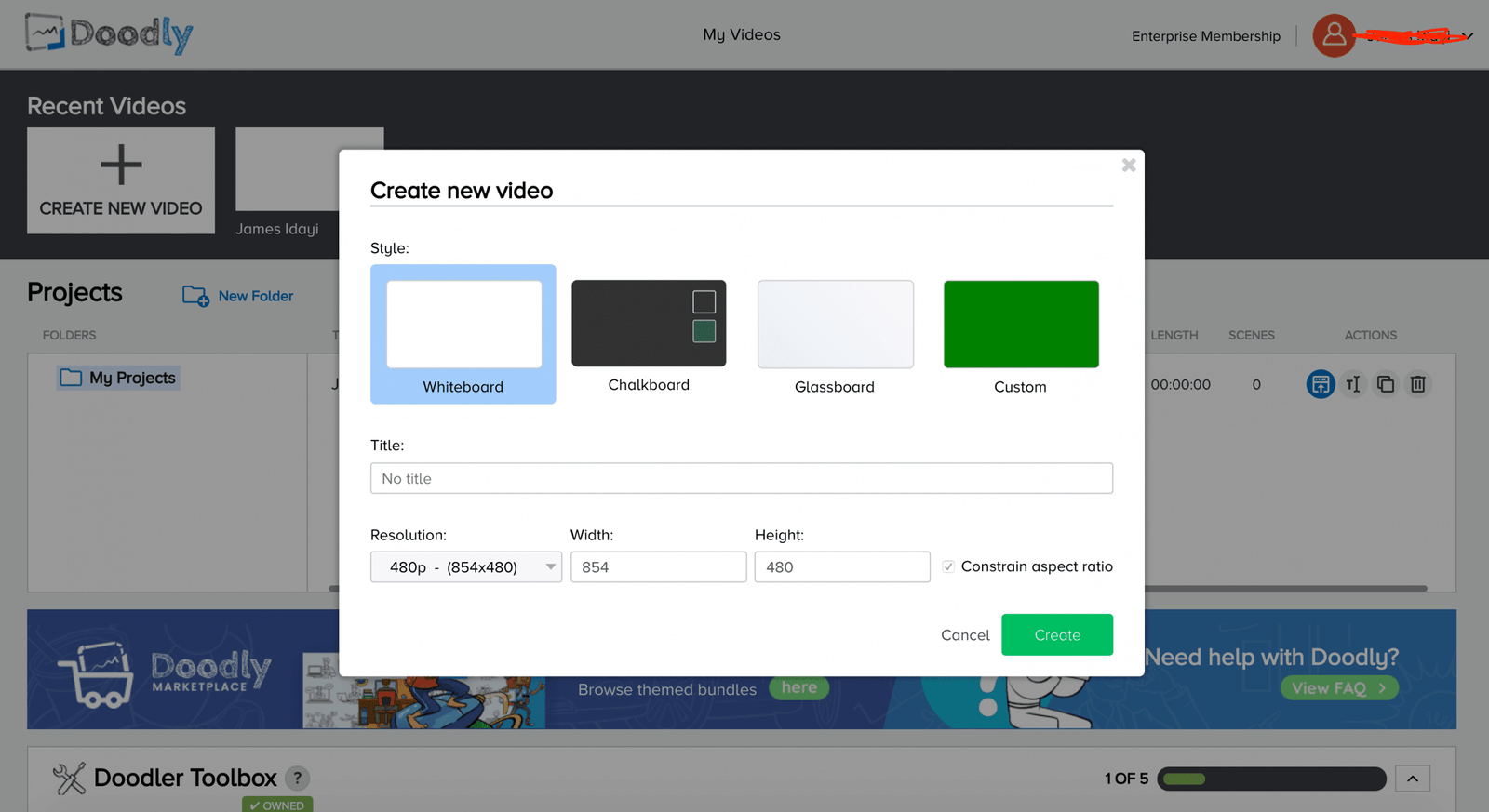Click the trash delete icon in Actions

point(1417,384)
